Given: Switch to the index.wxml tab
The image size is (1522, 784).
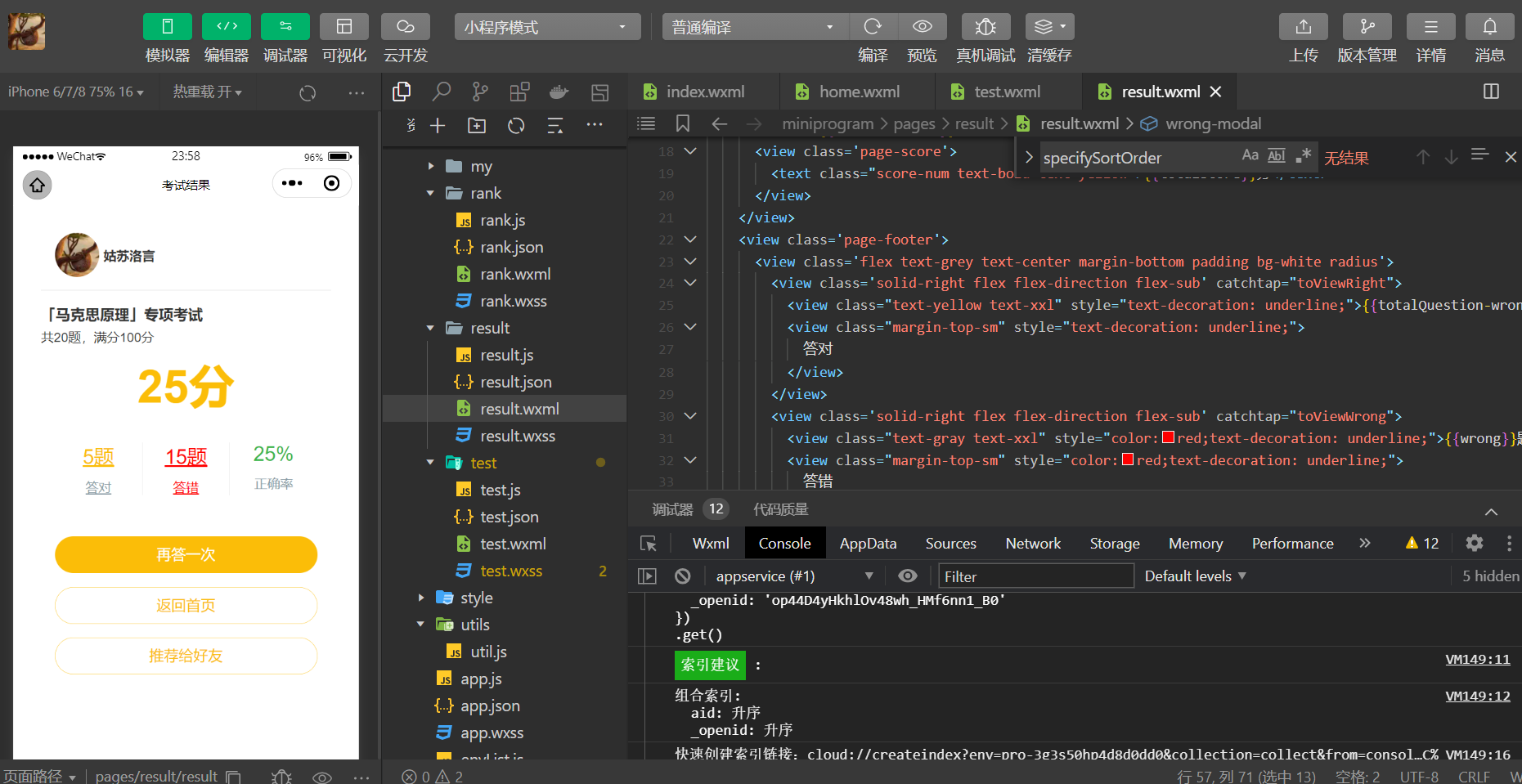Looking at the screenshot, I should click(x=704, y=92).
